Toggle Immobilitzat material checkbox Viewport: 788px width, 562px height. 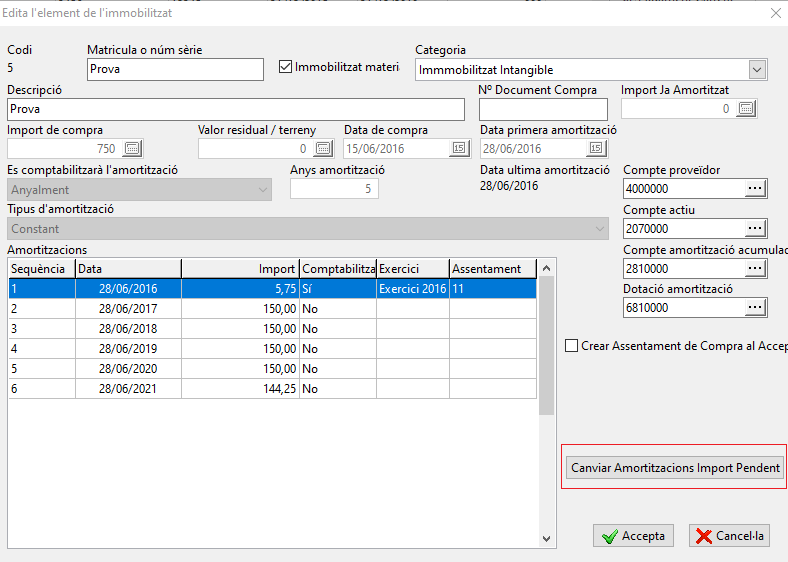(285, 67)
